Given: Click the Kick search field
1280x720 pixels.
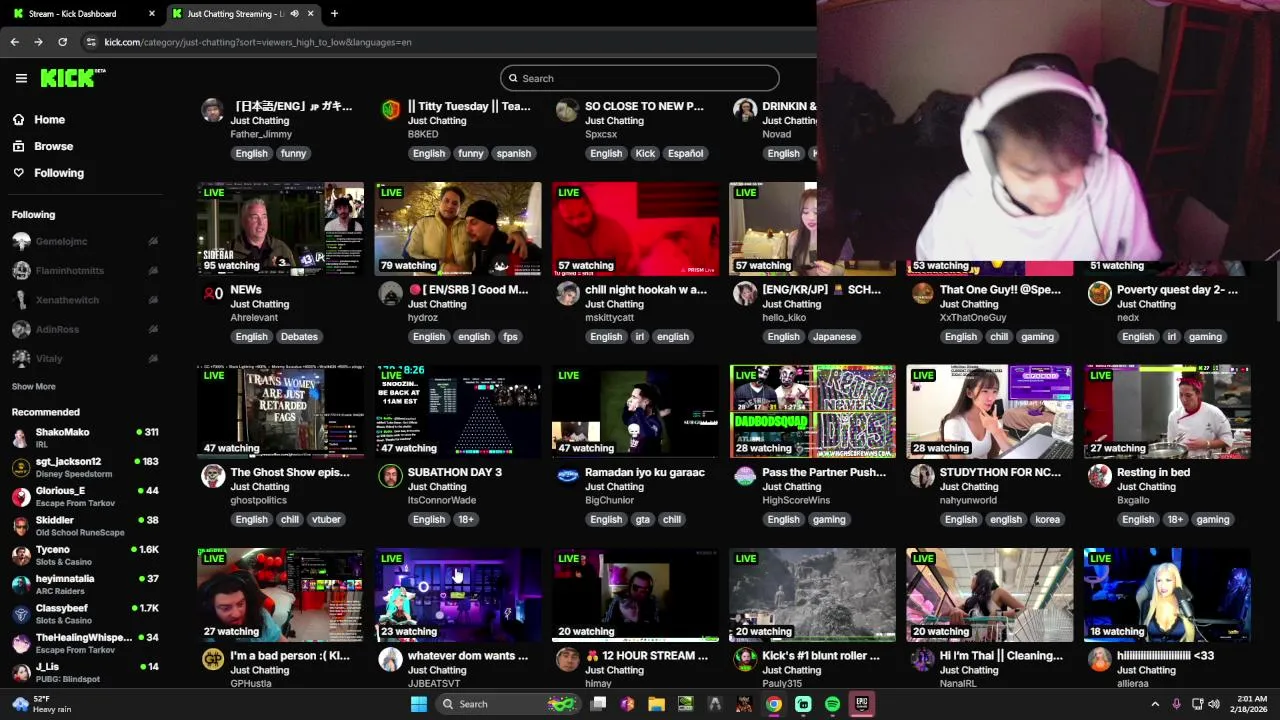Looking at the screenshot, I should tap(639, 78).
